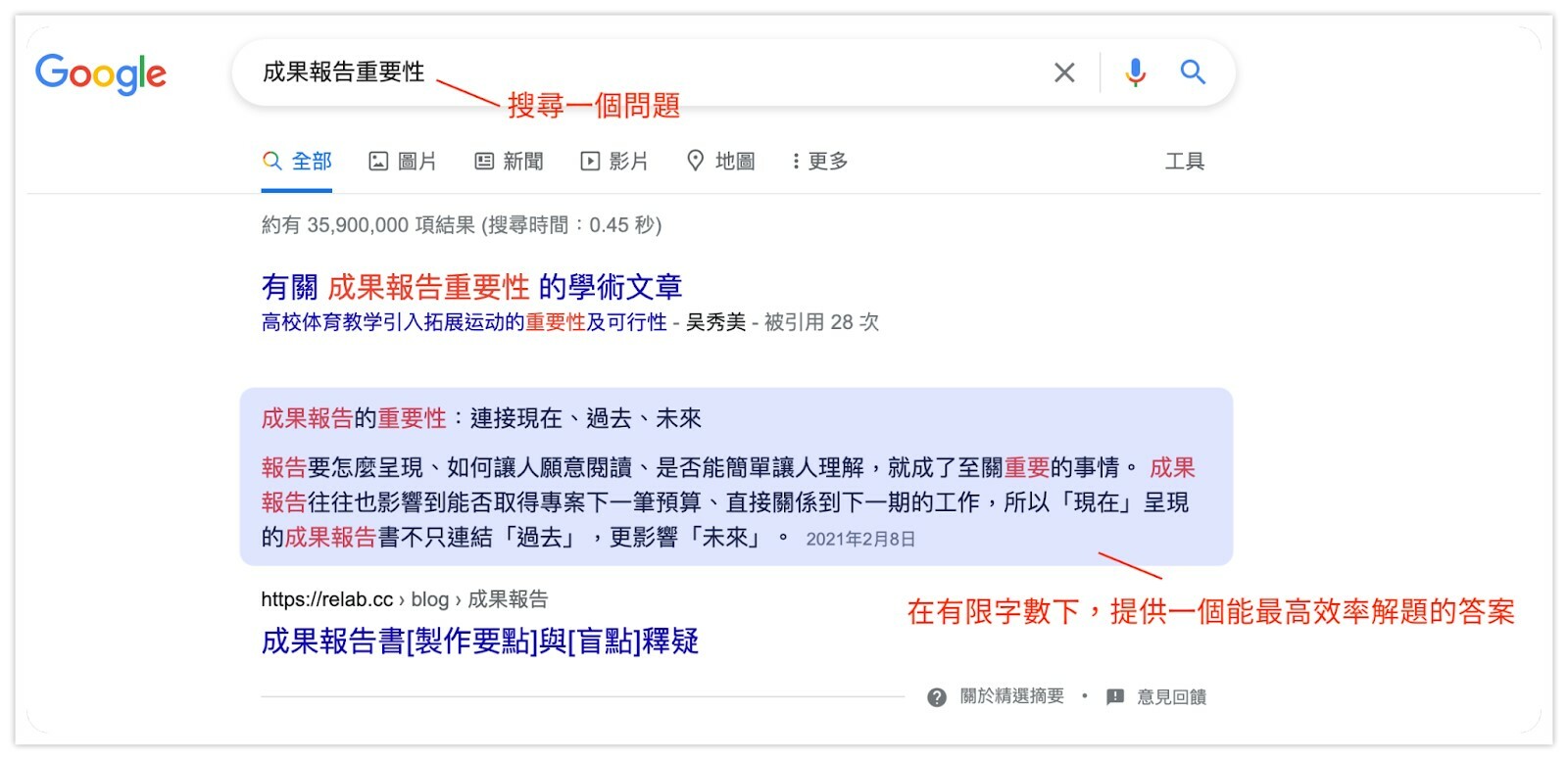This screenshot has height=760, width=1568.
Task: Clear the search box with X icon
Action: tap(1064, 72)
